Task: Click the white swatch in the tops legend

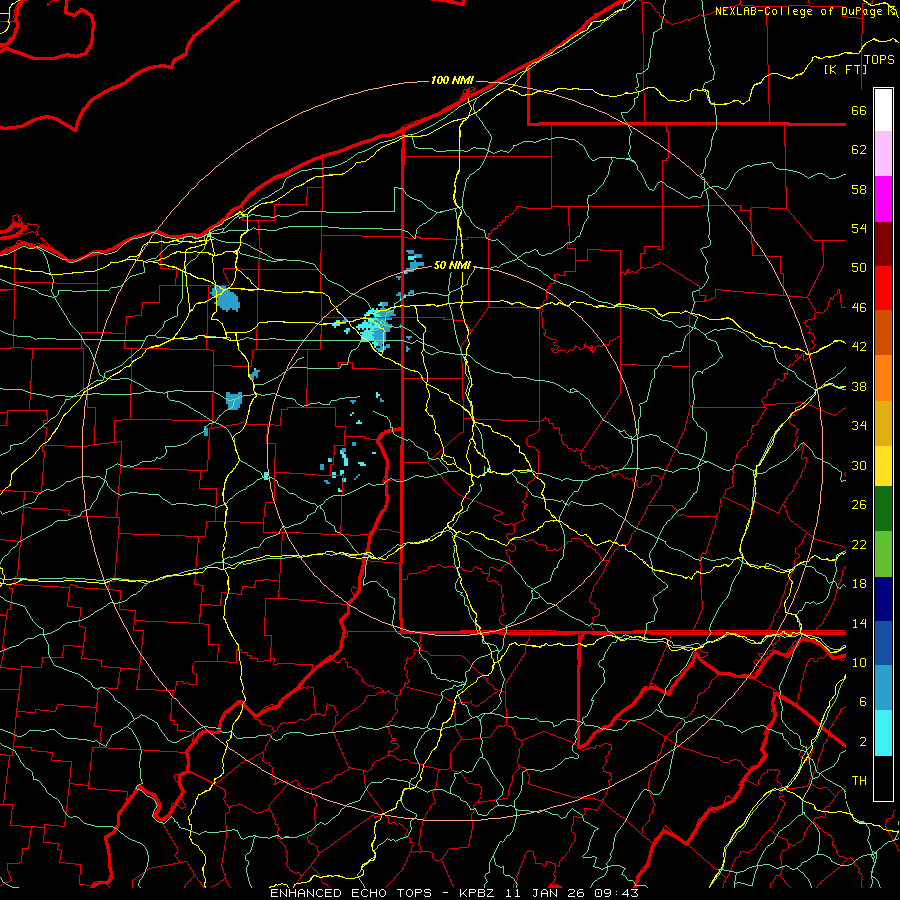Action: coord(883,110)
